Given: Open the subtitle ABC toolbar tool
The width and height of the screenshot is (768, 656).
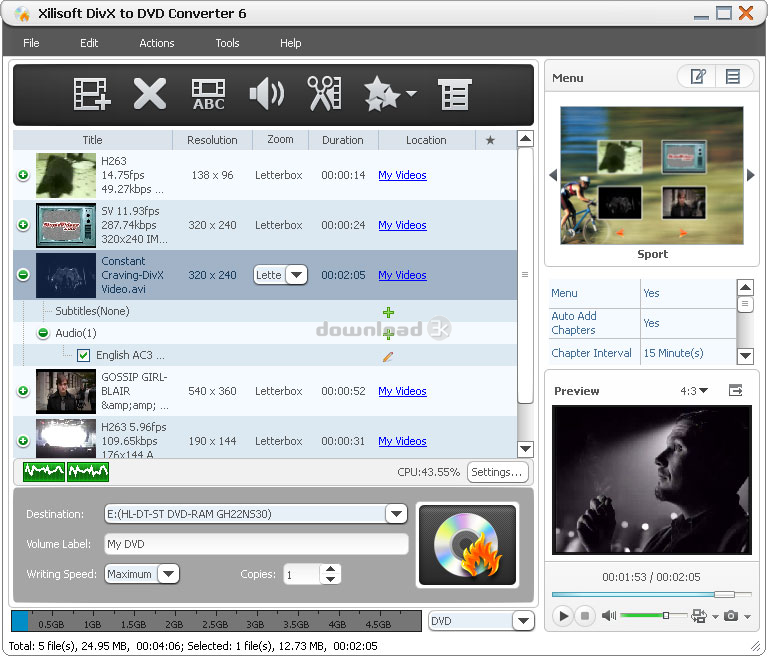Looking at the screenshot, I should pyautogui.click(x=209, y=94).
